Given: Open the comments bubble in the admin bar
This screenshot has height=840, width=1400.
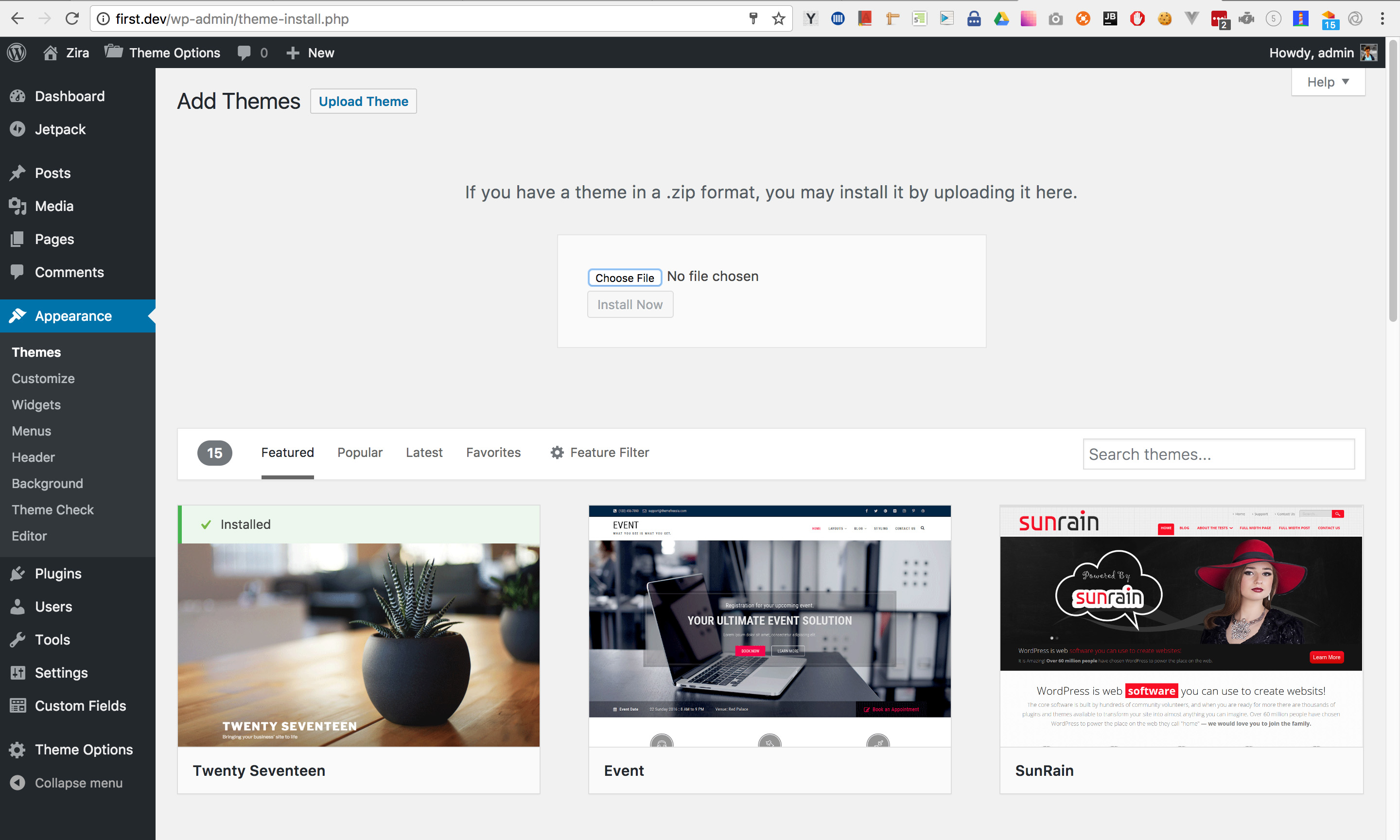Looking at the screenshot, I should (244, 52).
